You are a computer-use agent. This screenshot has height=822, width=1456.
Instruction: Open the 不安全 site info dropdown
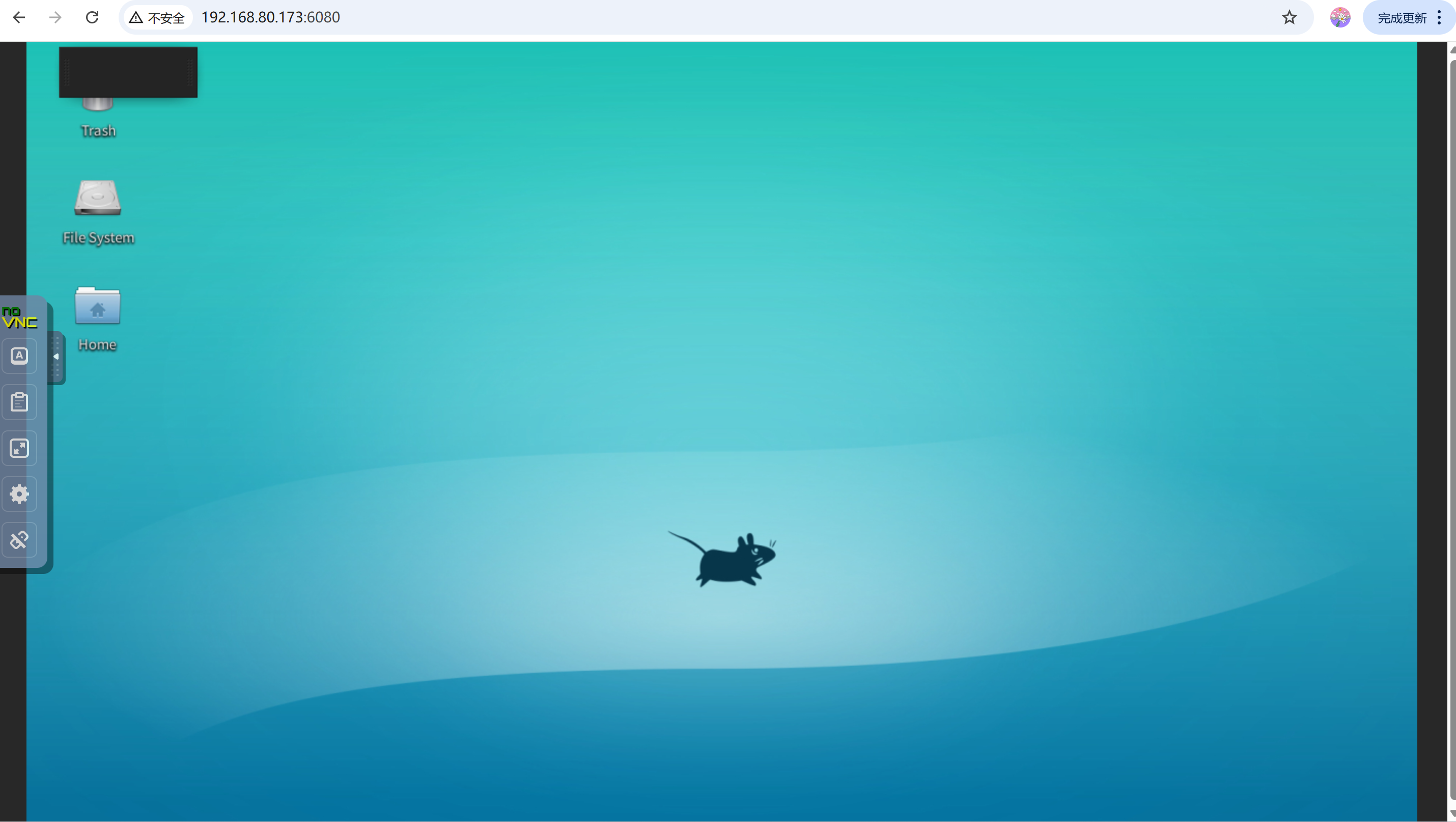click(x=157, y=18)
